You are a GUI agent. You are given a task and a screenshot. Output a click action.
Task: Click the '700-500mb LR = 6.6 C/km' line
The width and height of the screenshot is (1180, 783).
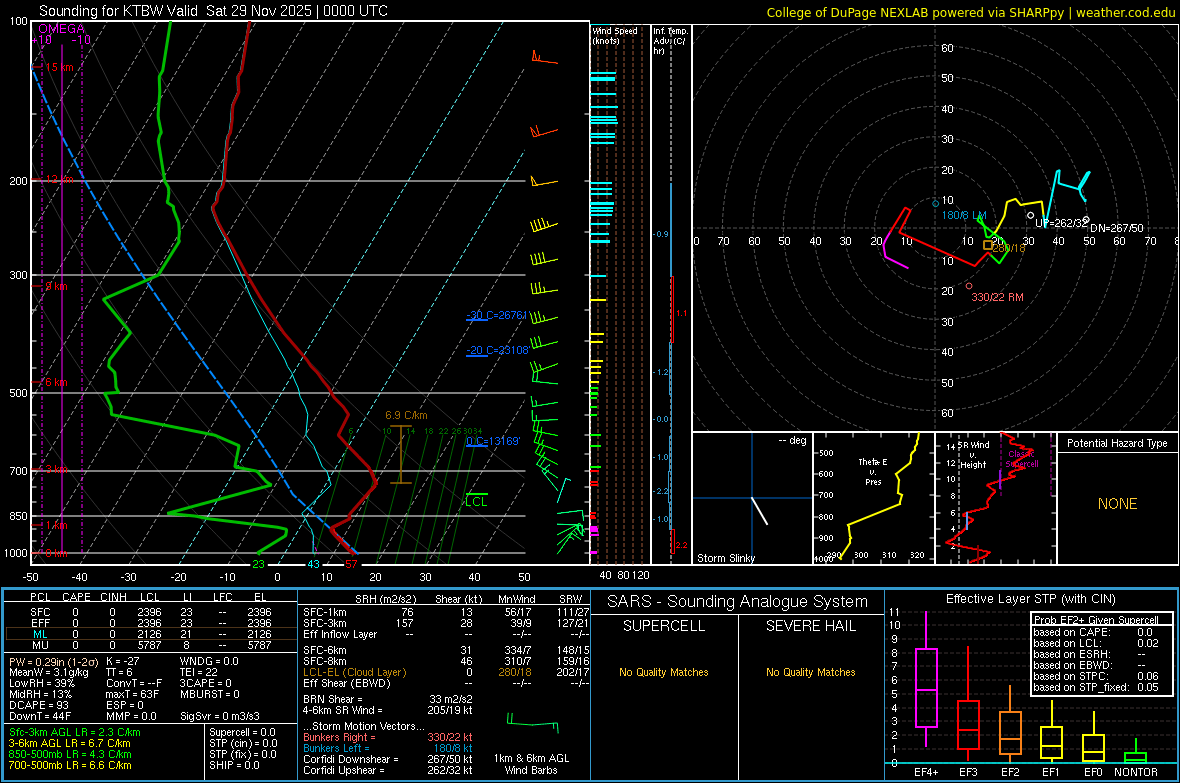(70, 765)
